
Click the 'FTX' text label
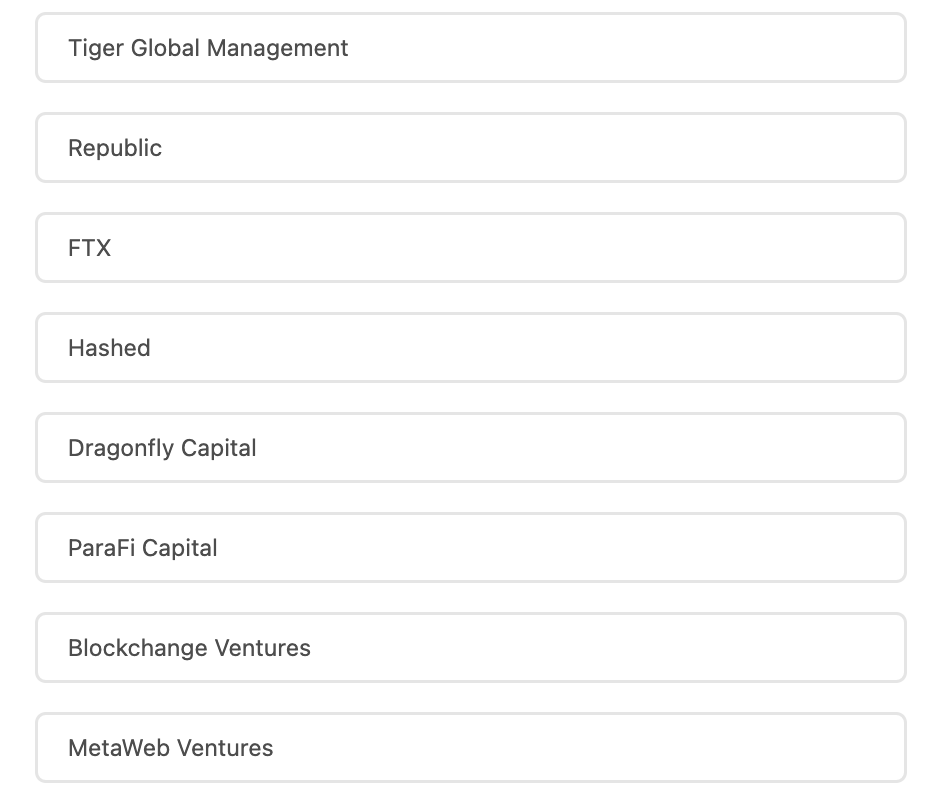click(x=90, y=248)
